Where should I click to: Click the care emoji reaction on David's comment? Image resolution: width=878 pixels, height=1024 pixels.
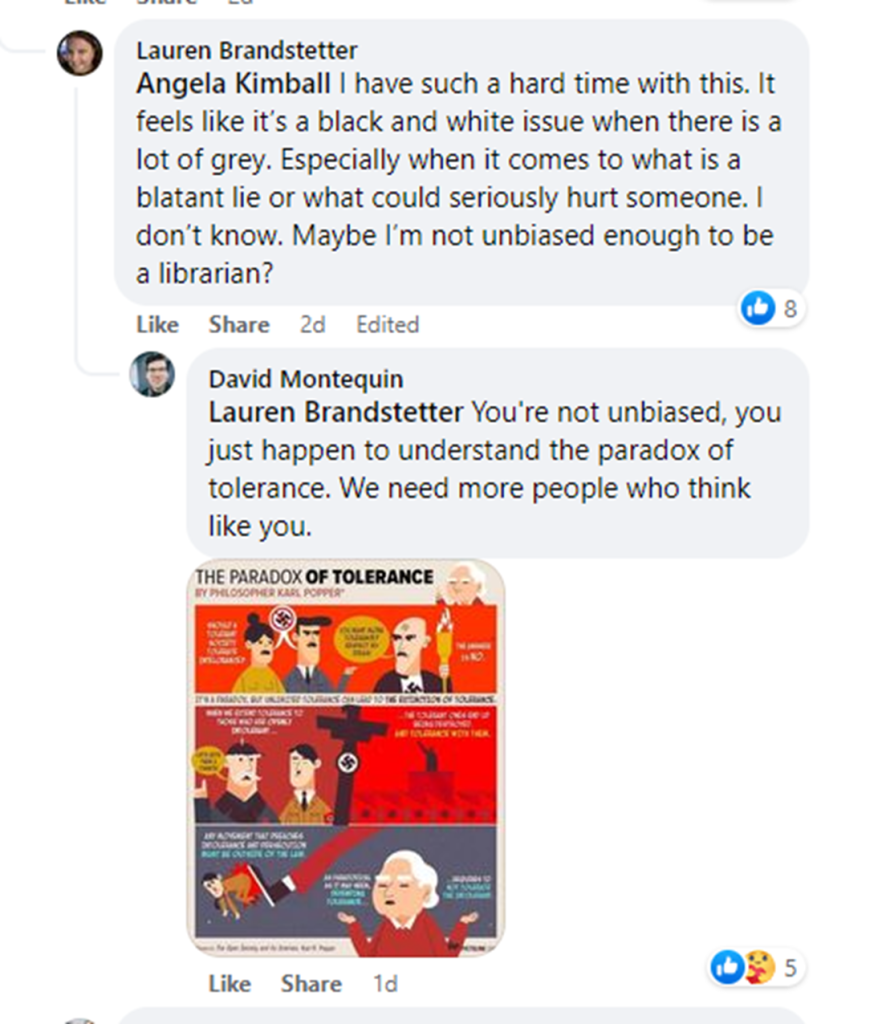click(758, 967)
